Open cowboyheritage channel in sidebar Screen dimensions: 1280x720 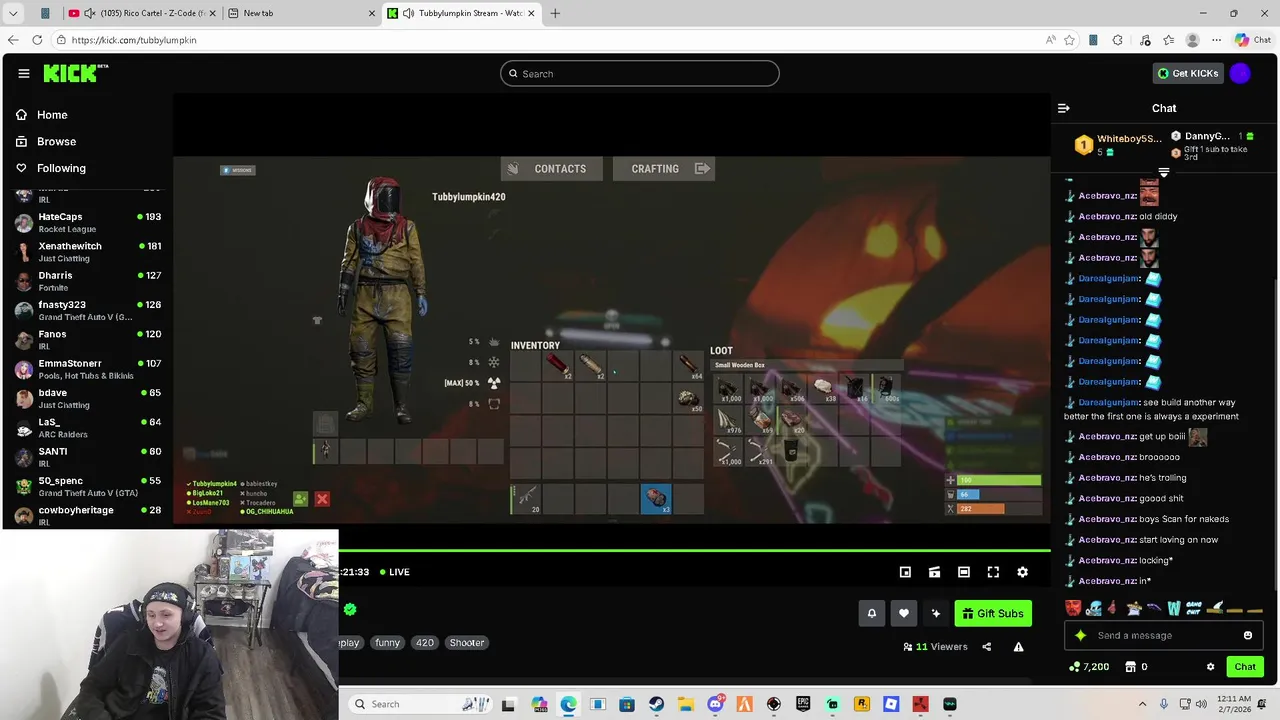[x=88, y=515]
